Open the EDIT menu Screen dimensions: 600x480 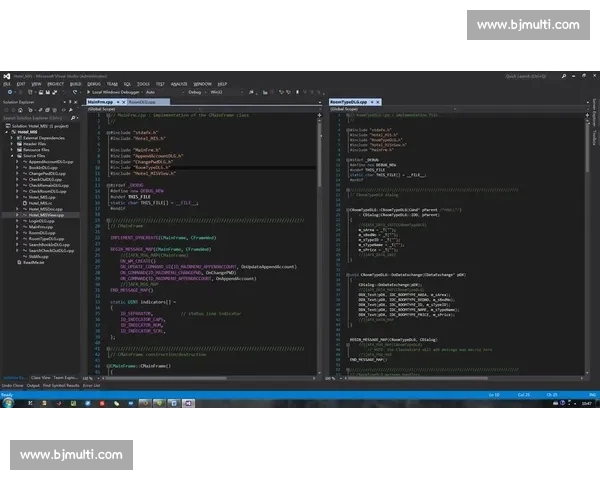[21, 84]
